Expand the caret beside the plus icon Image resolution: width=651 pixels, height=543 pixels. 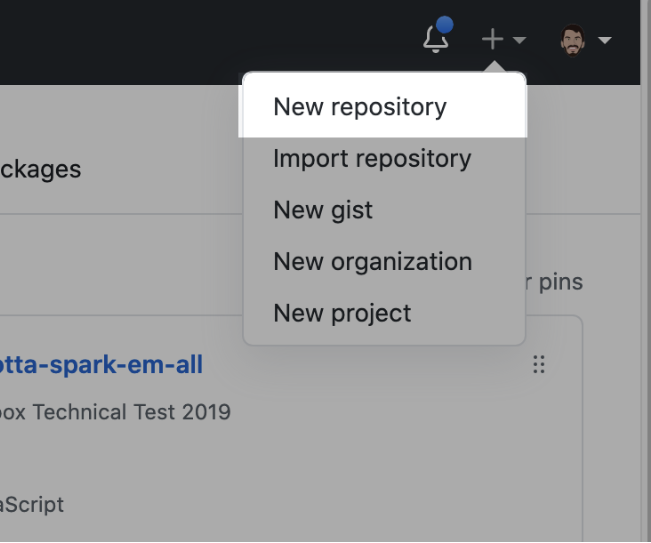519,41
